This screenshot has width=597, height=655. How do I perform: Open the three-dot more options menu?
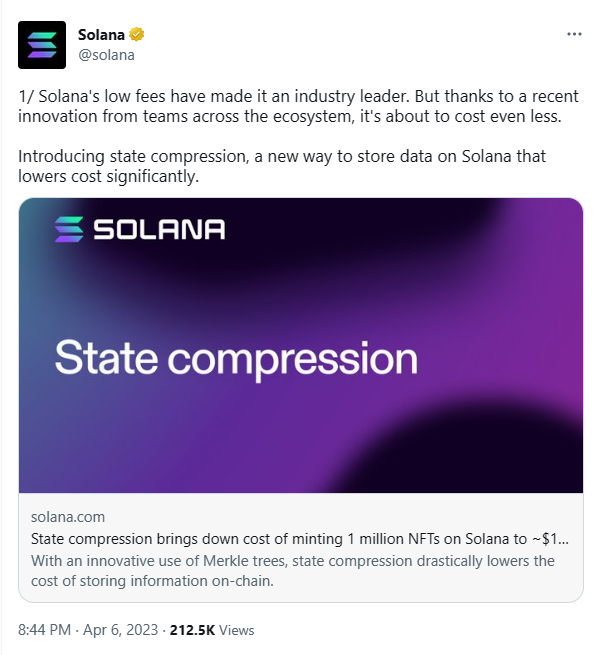tap(574, 34)
